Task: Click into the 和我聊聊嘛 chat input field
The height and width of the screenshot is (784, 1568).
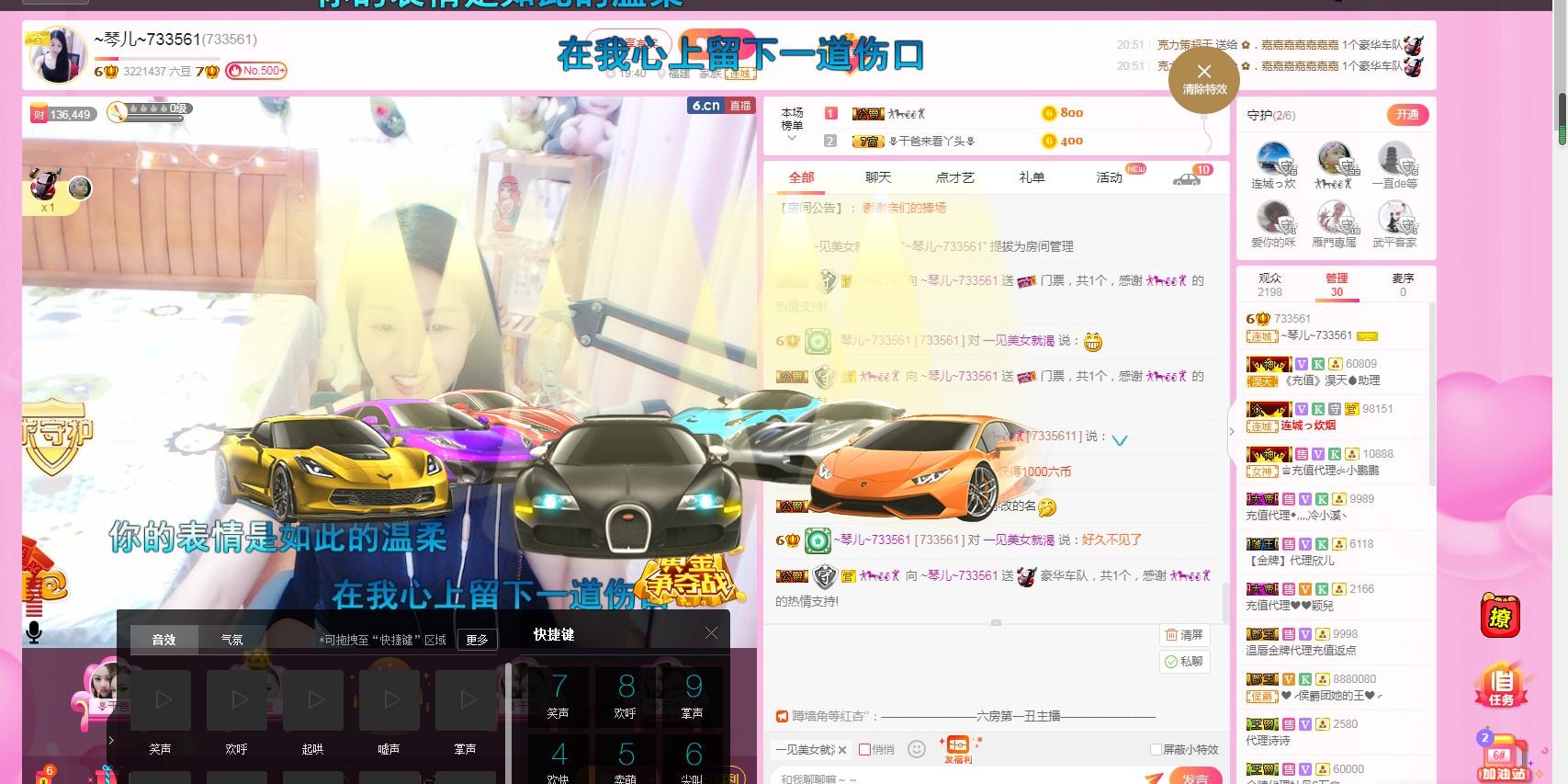Action: (x=955, y=778)
